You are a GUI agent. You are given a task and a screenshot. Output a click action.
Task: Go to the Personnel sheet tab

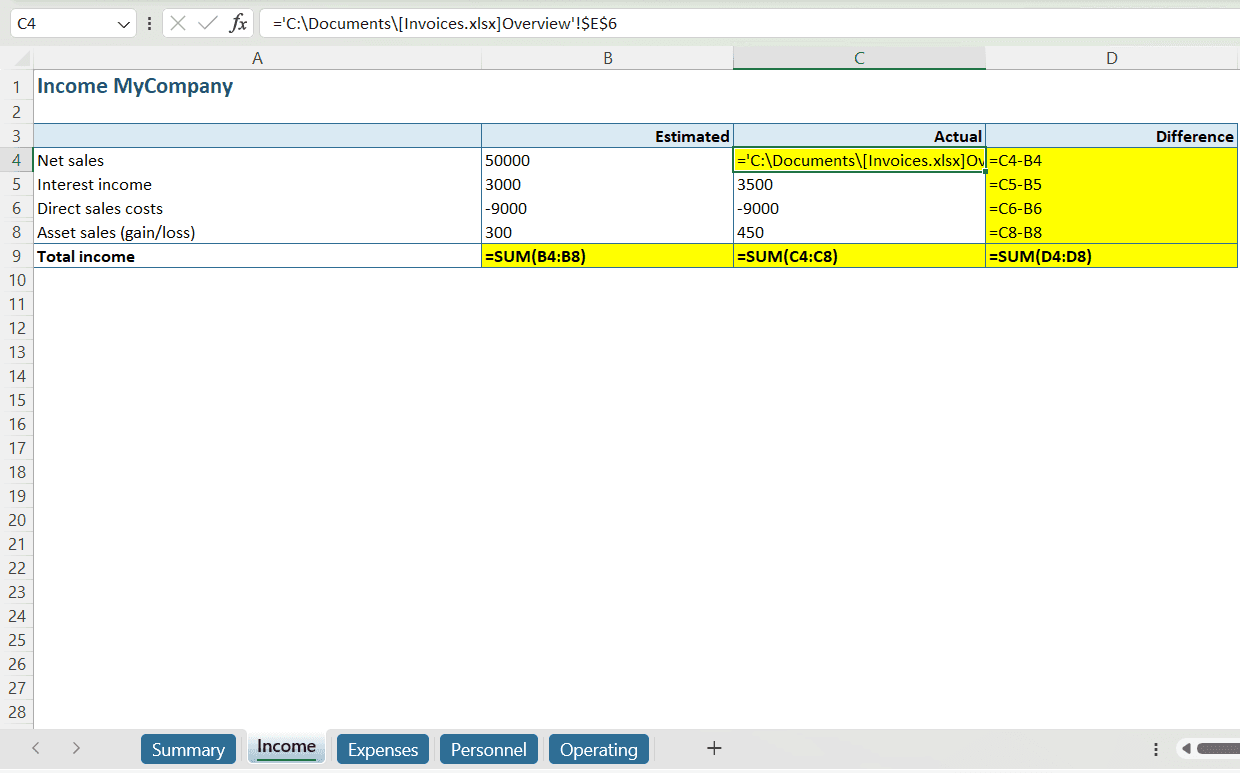pos(488,749)
